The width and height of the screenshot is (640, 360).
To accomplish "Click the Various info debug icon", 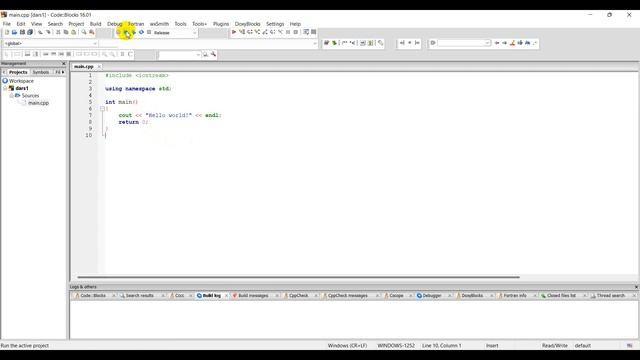I will coord(313,32).
